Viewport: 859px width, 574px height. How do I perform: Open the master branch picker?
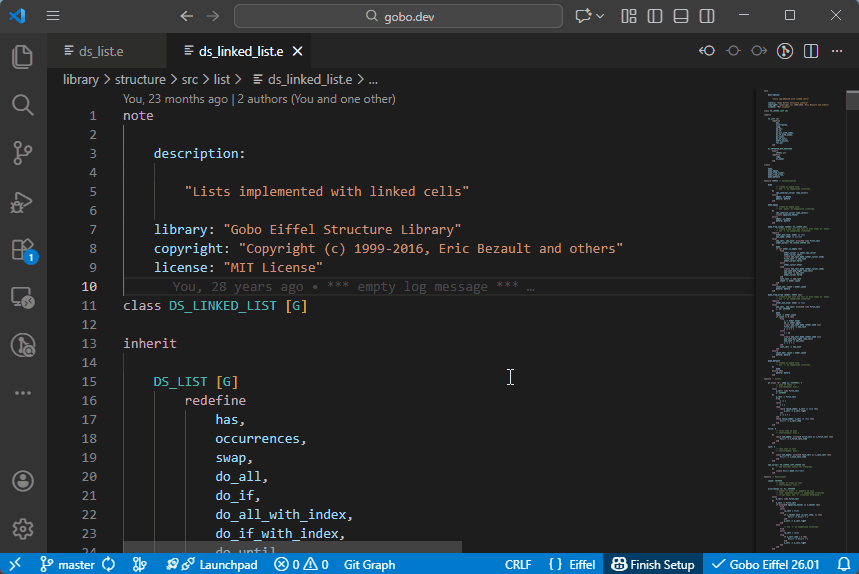[x=68, y=564]
